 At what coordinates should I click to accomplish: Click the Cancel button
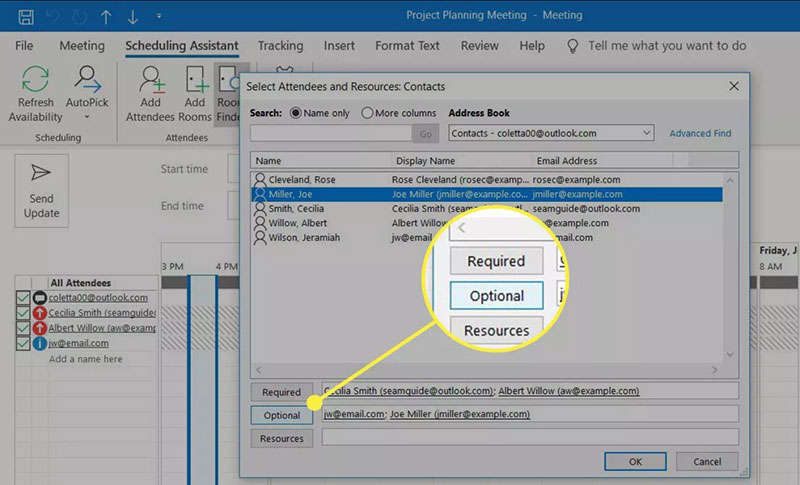(x=707, y=462)
